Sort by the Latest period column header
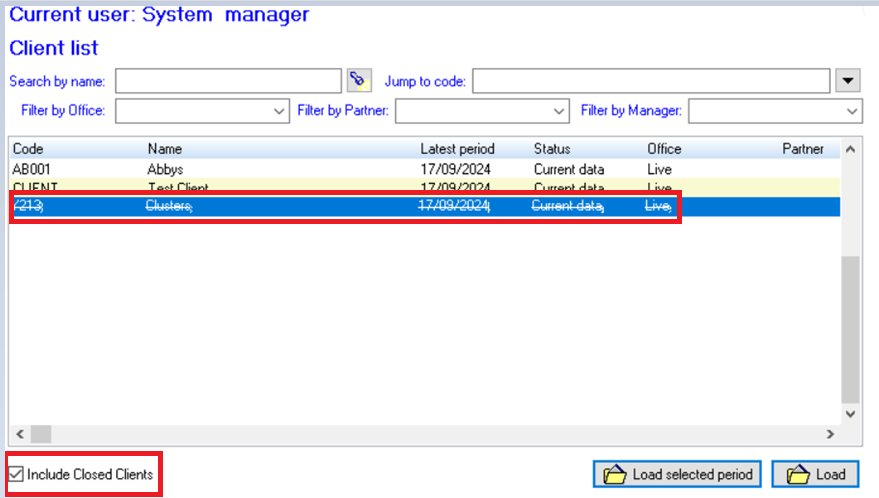Image resolution: width=879 pixels, height=498 pixels. tap(457, 149)
